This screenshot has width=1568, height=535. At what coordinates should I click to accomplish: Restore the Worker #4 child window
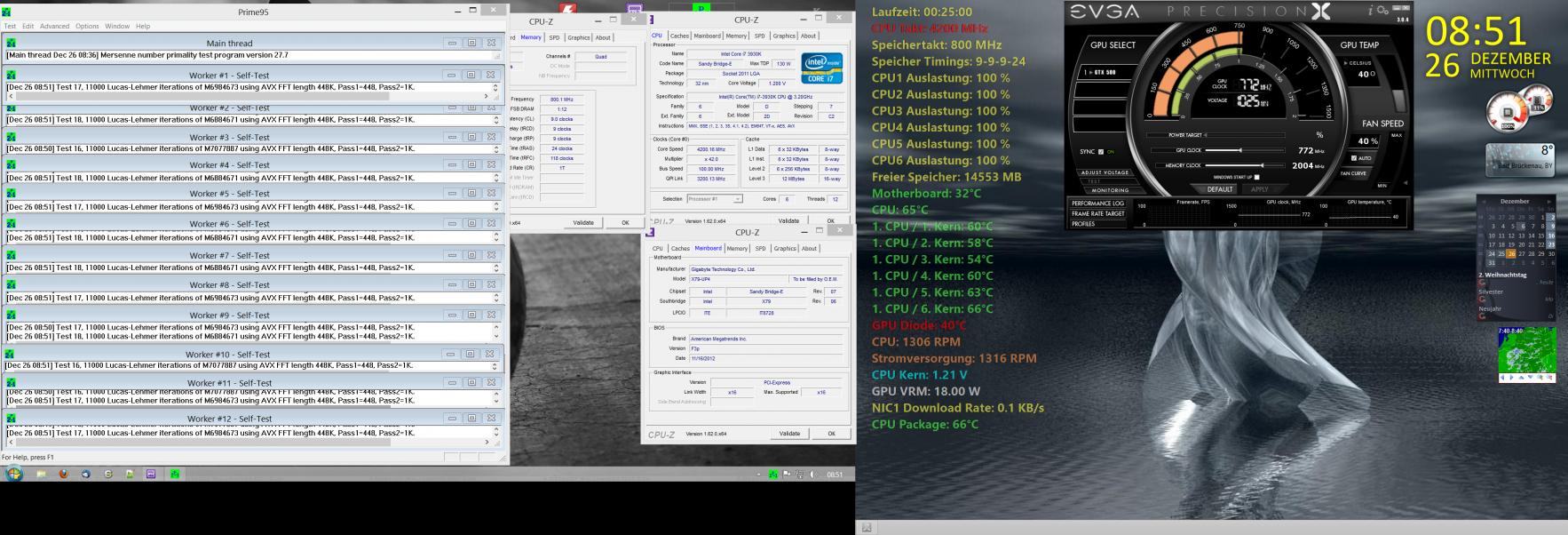pos(471,165)
